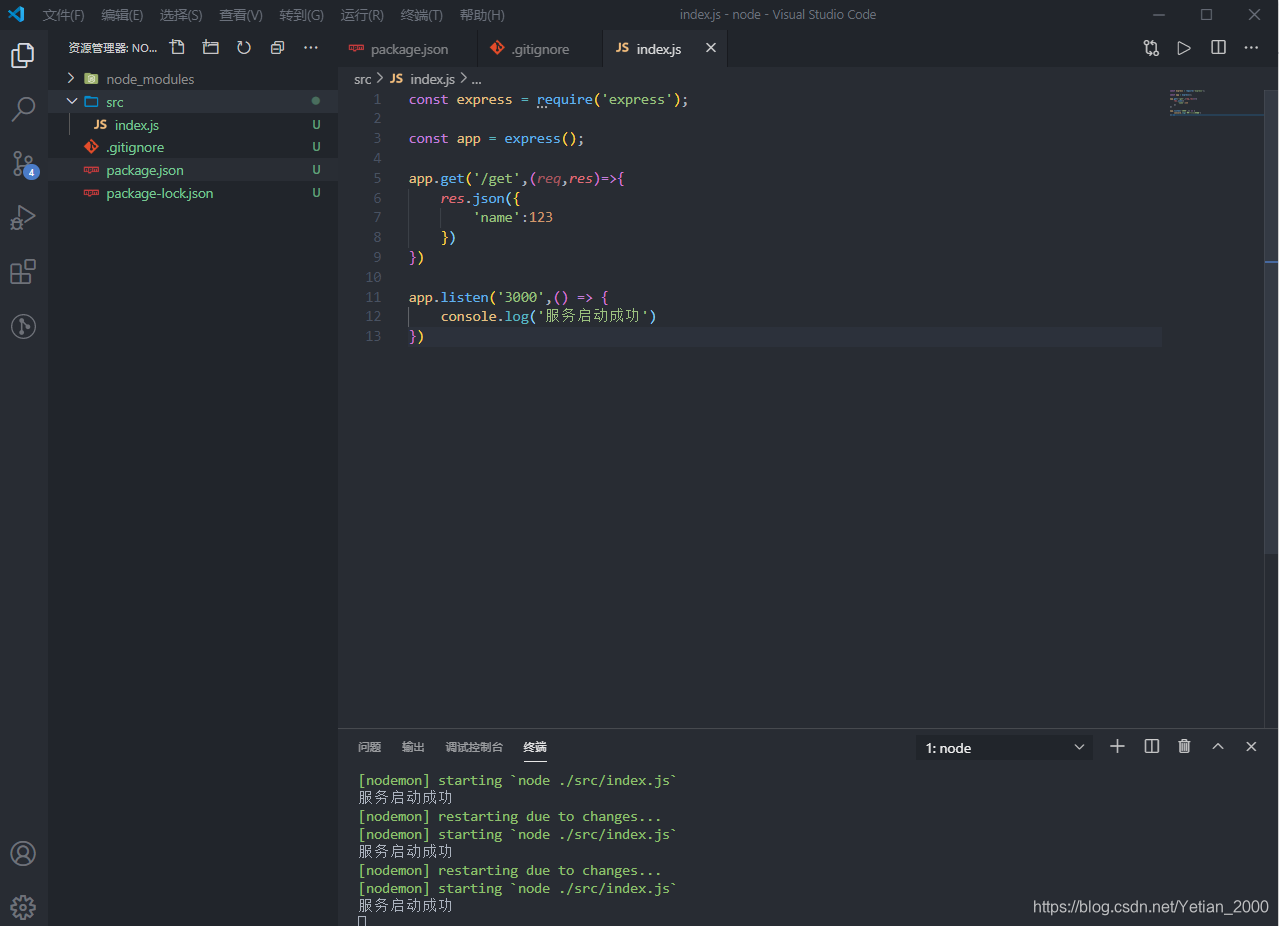Image resolution: width=1279 pixels, height=926 pixels.
Task: Click the editor vertical scrollbar
Action: coord(1271,320)
